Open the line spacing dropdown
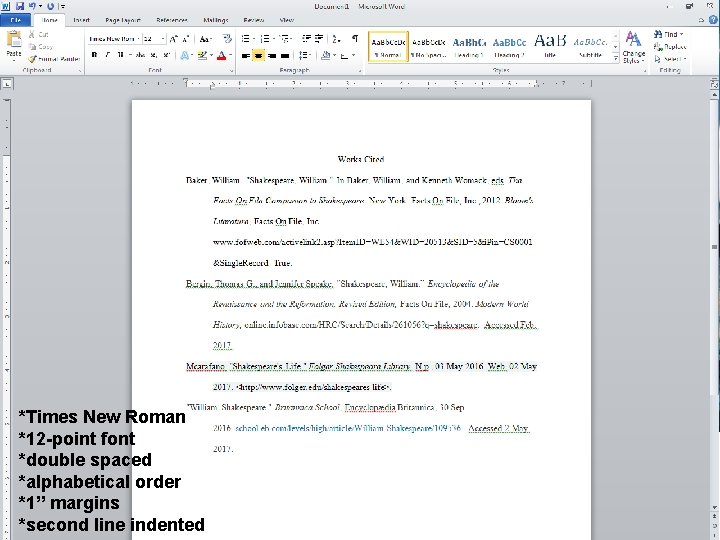The image size is (720, 540). click(304, 56)
